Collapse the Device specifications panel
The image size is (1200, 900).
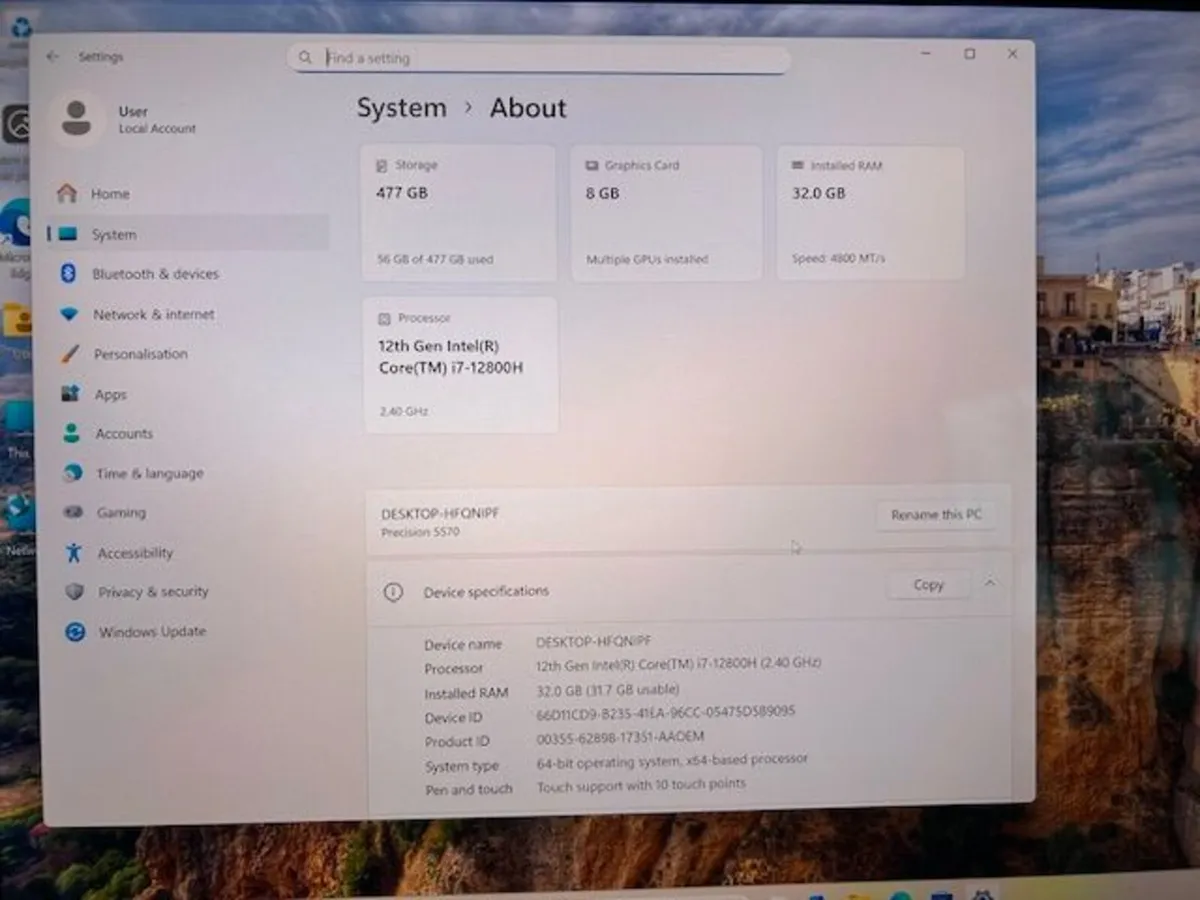(990, 583)
